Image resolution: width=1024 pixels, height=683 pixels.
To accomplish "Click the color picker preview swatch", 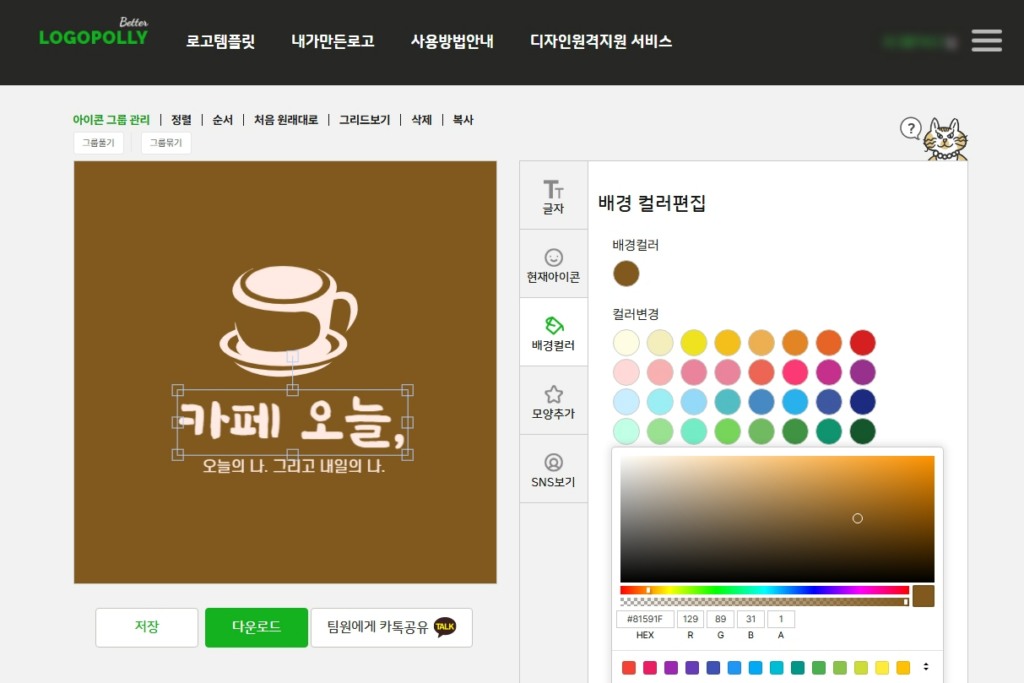I will (923, 596).
